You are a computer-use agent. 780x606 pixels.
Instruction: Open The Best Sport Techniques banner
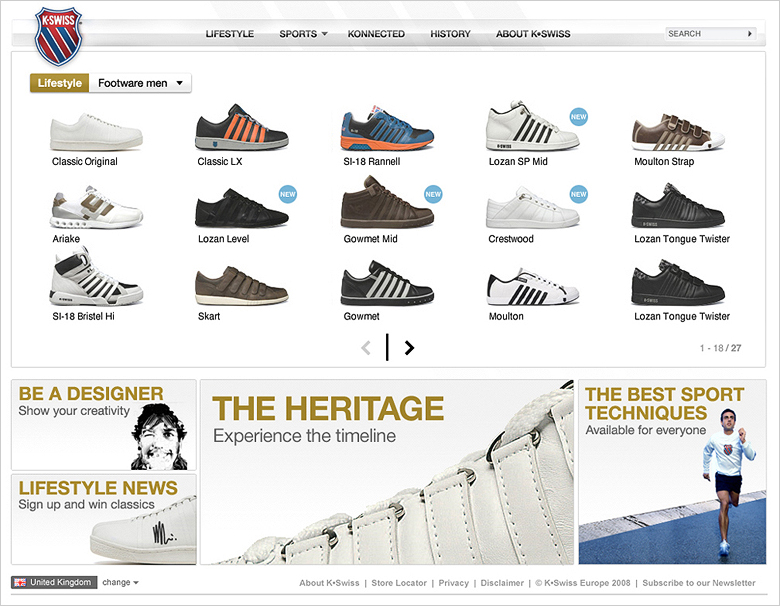pos(672,472)
